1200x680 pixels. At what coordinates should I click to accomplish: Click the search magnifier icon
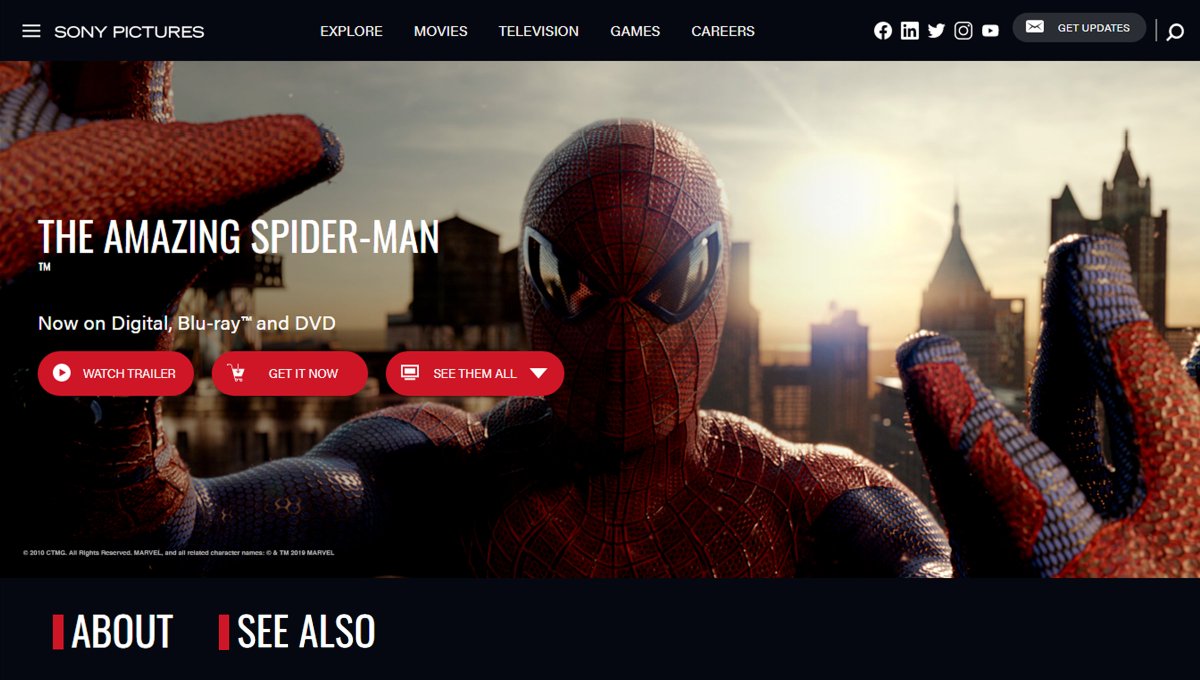(1176, 31)
